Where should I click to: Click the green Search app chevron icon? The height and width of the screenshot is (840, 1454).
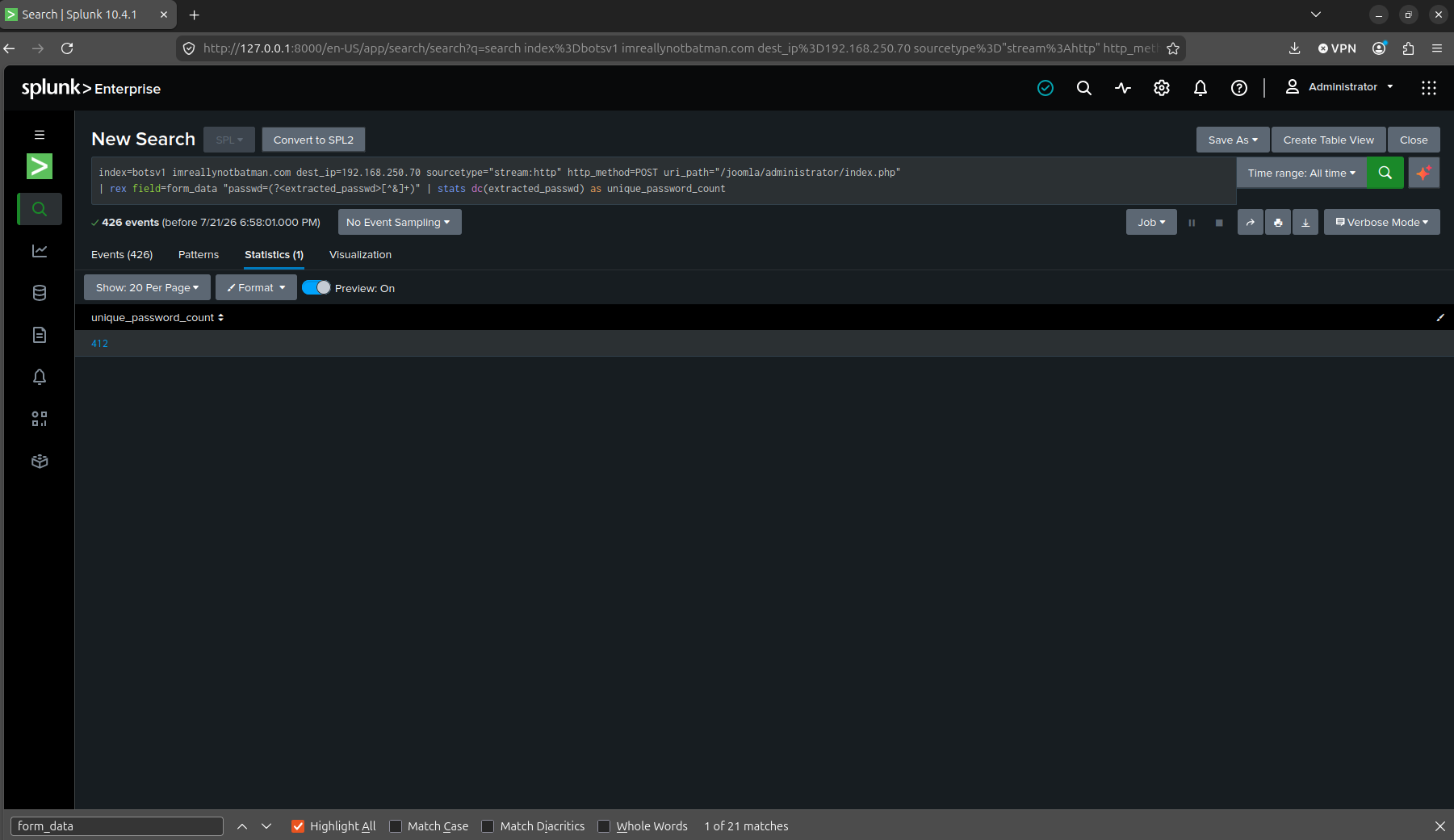pyautogui.click(x=40, y=166)
